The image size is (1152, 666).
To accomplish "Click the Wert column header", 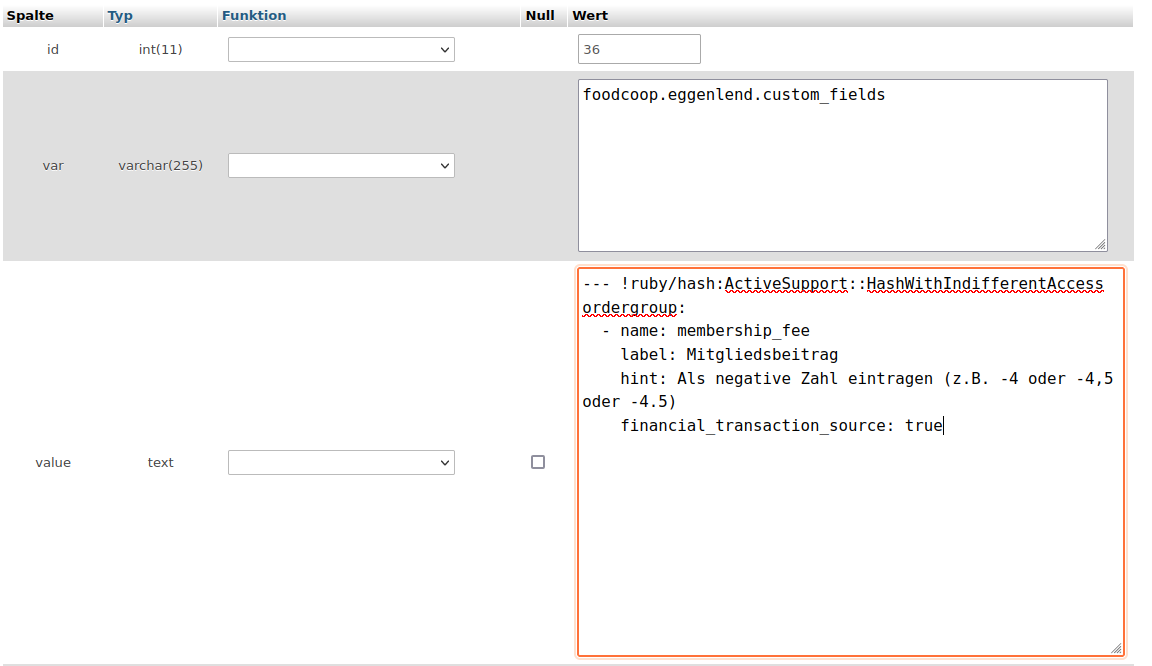I will (590, 16).
